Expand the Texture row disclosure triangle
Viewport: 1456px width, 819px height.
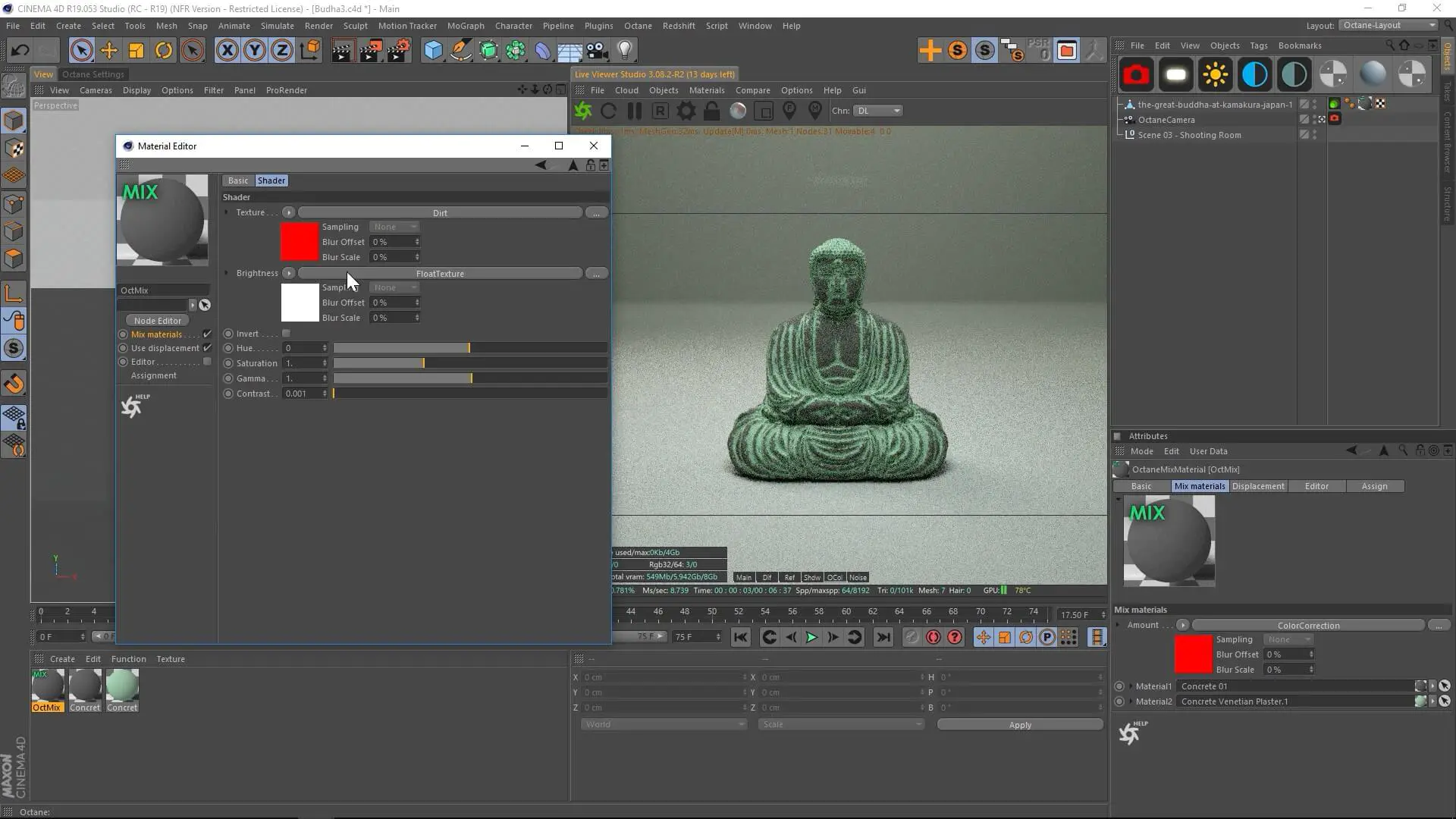pyautogui.click(x=227, y=212)
